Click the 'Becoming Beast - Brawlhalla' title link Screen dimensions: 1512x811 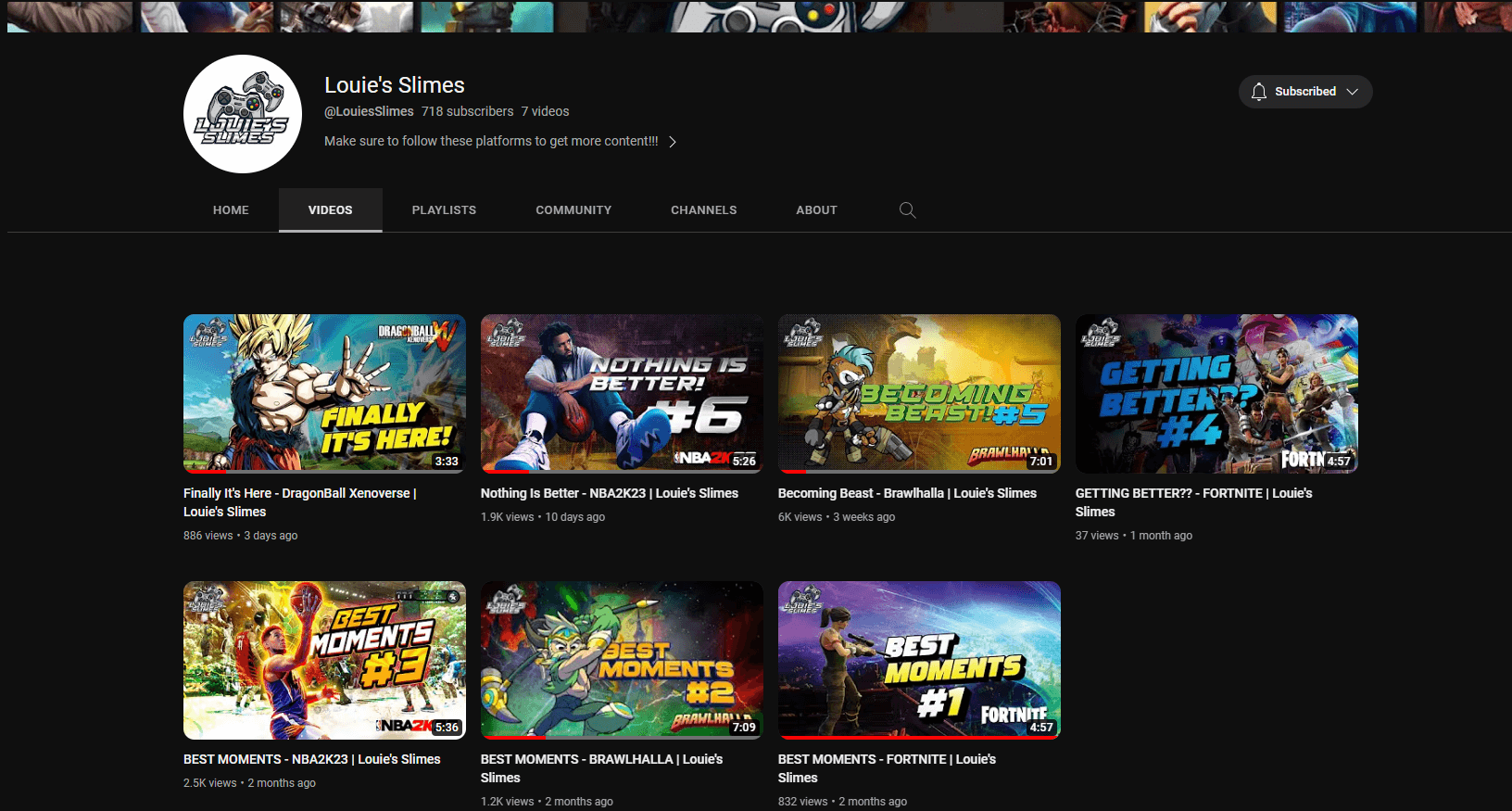(907, 494)
